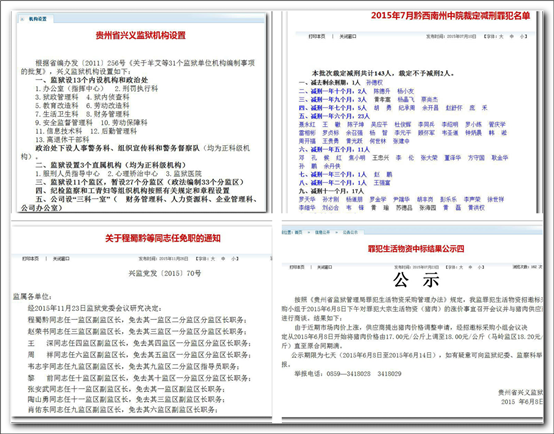Set font size 小 on 中标结果公示四 page
The image size is (554, 434).
(x=480, y=267)
